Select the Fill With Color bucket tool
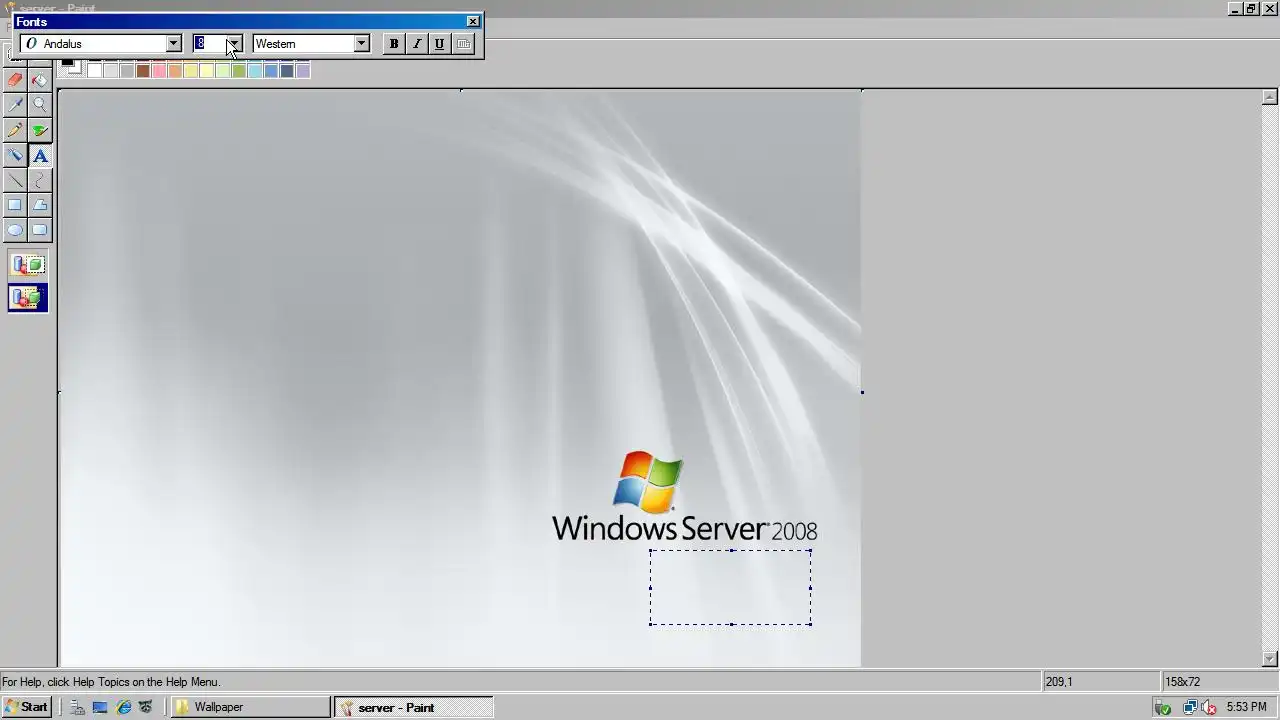Screen dimensions: 1280x720 40,80
